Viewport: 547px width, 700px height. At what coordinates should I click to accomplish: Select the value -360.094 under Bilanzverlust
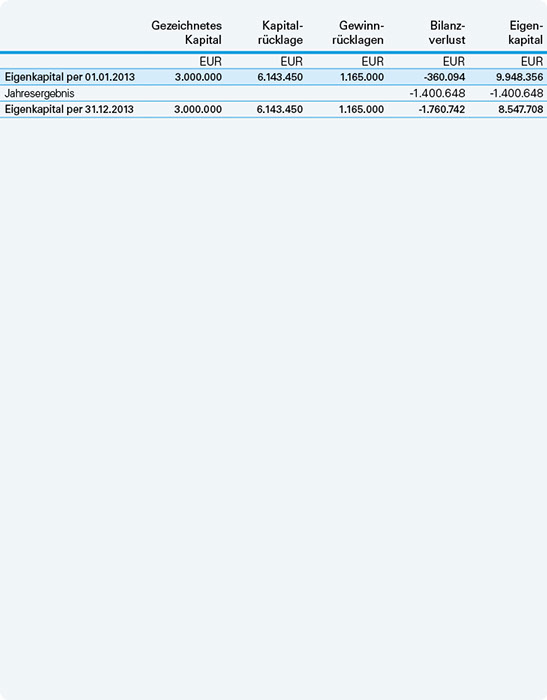coord(444,77)
